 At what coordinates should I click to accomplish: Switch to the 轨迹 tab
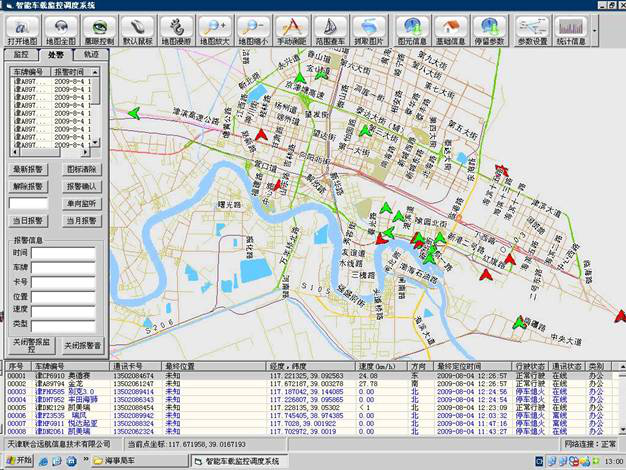pyautogui.click(x=90, y=54)
